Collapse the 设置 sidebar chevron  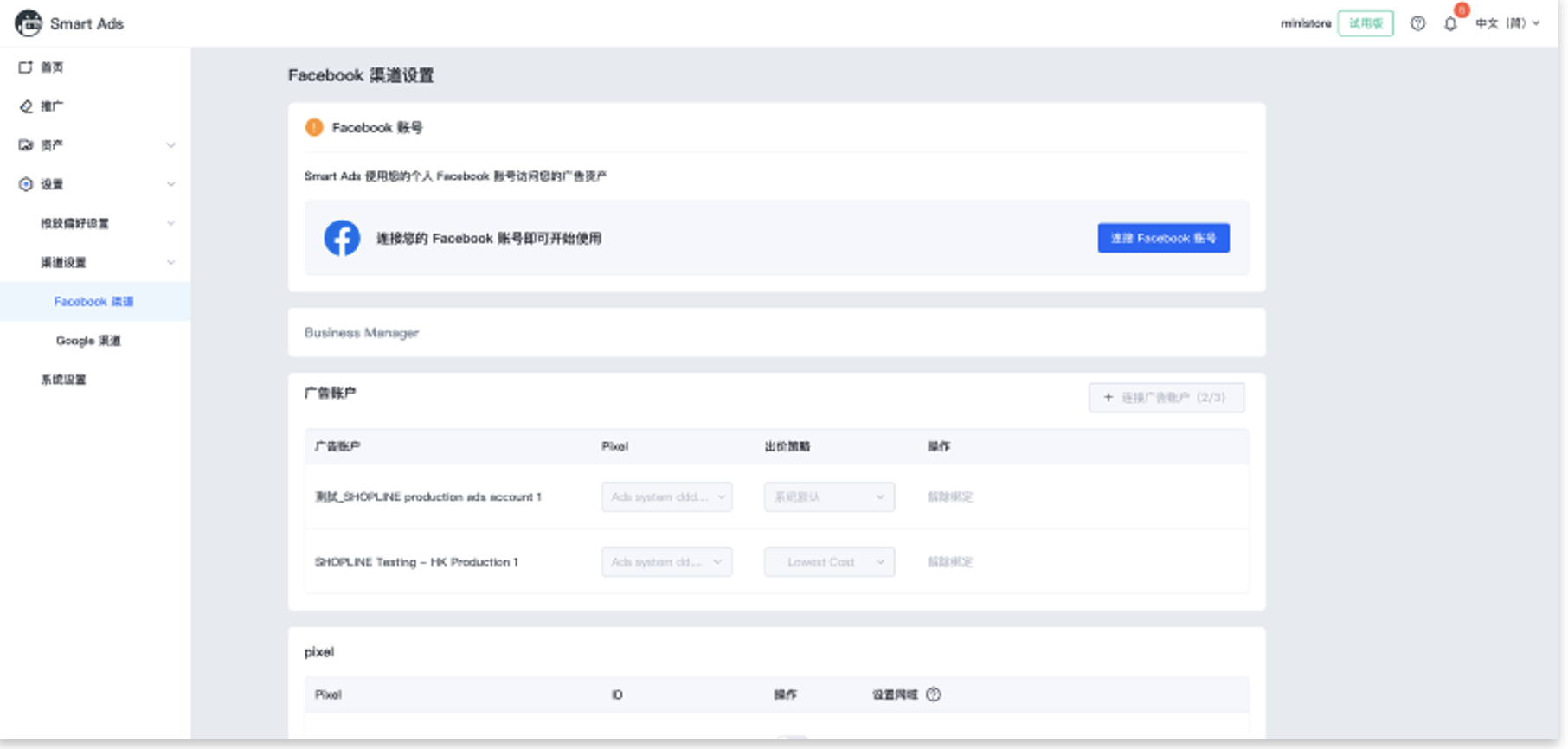(170, 184)
